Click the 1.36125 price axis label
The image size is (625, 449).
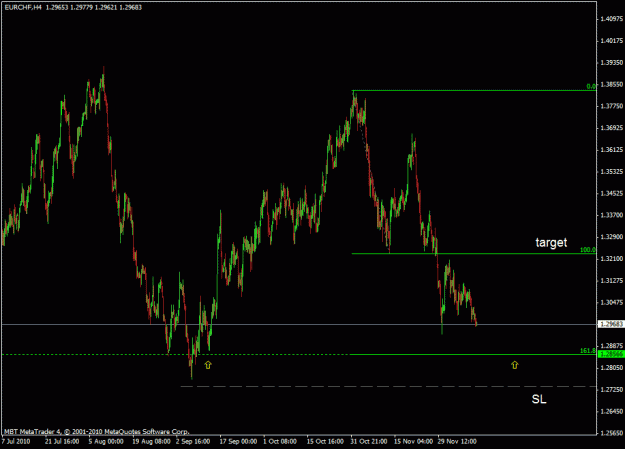tap(612, 150)
